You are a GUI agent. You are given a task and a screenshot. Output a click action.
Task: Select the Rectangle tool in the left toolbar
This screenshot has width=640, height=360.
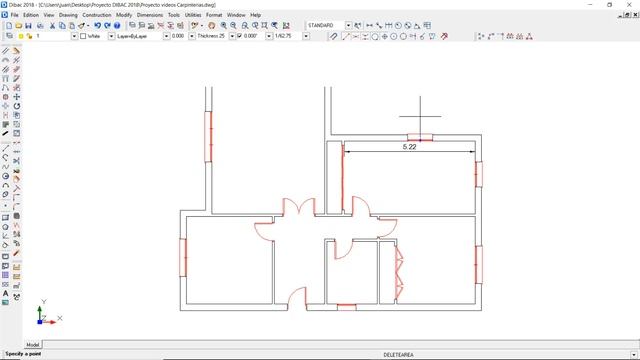point(5,218)
